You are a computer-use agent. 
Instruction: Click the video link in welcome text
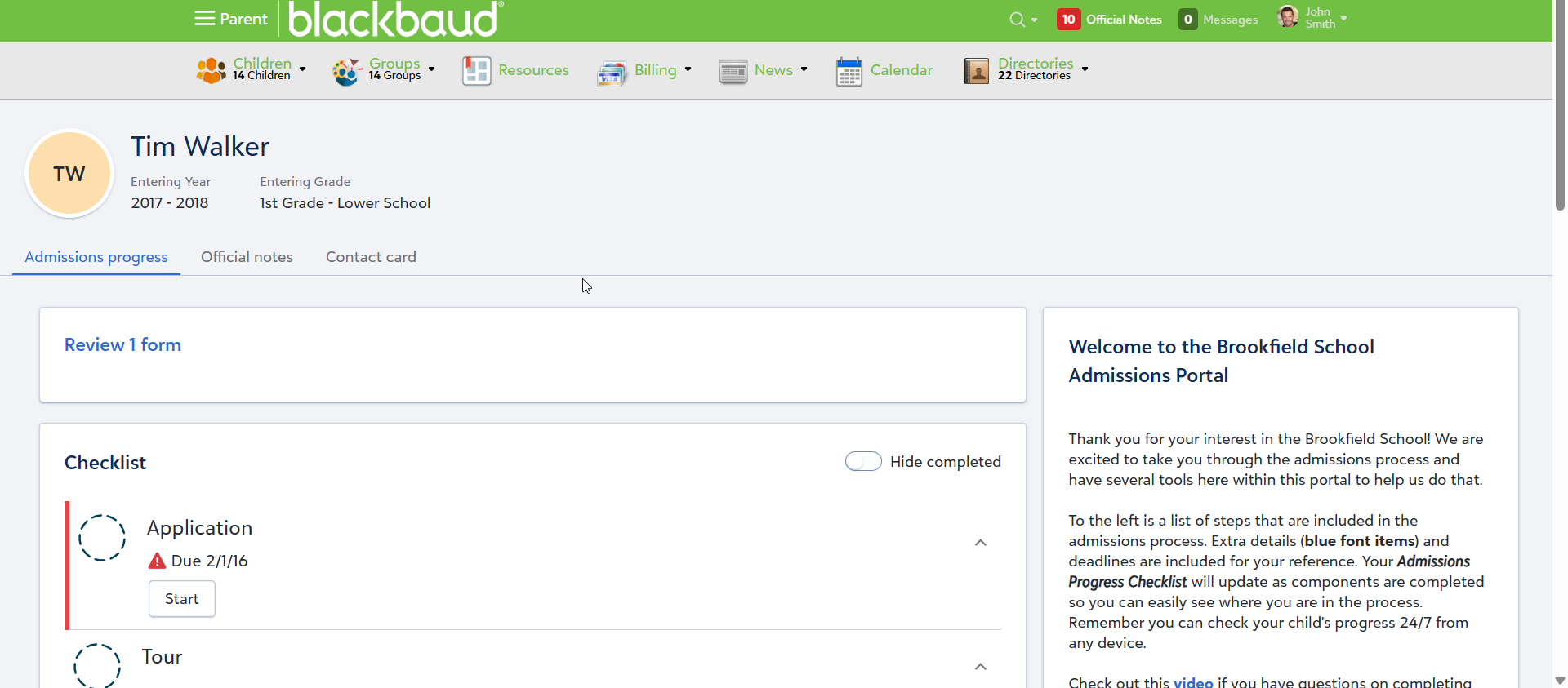[1192, 681]
